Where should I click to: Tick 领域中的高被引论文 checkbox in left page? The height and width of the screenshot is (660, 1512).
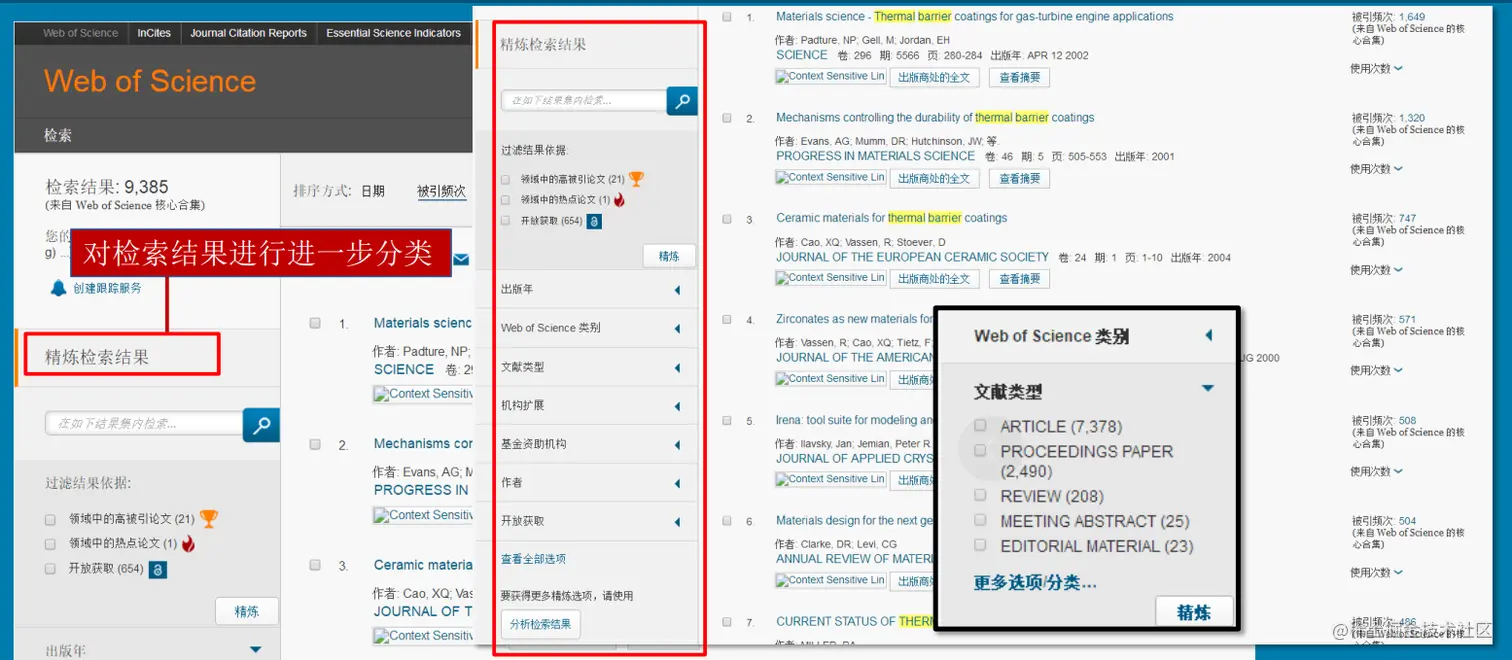(50, 520)
